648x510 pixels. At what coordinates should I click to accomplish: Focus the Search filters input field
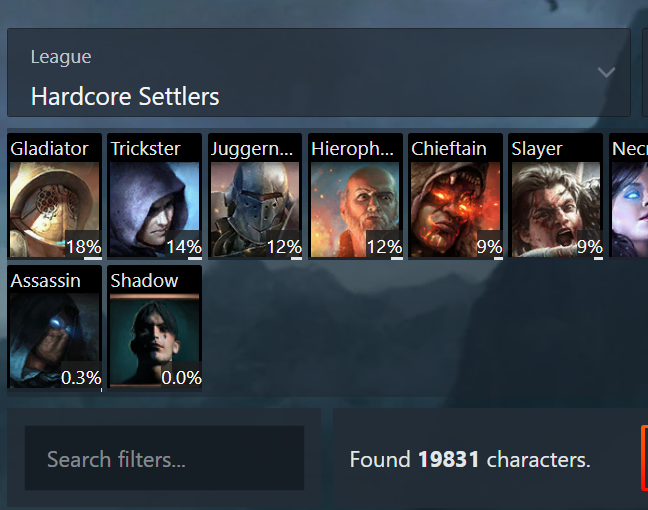(x=164, y=458)
